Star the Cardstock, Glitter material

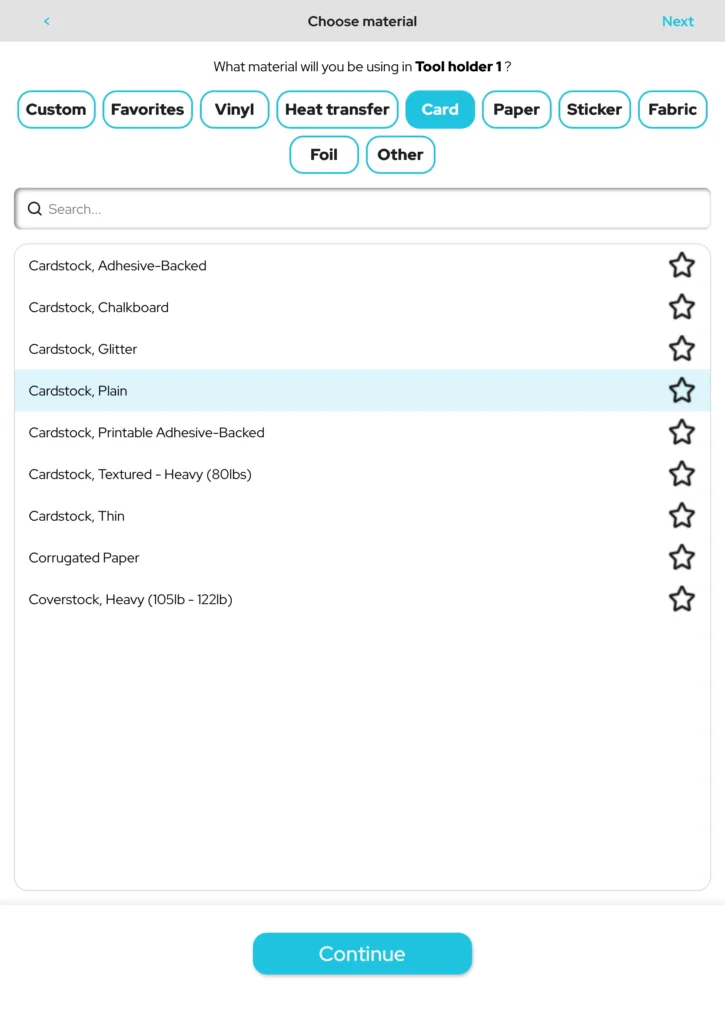click(x=681, y=349)
